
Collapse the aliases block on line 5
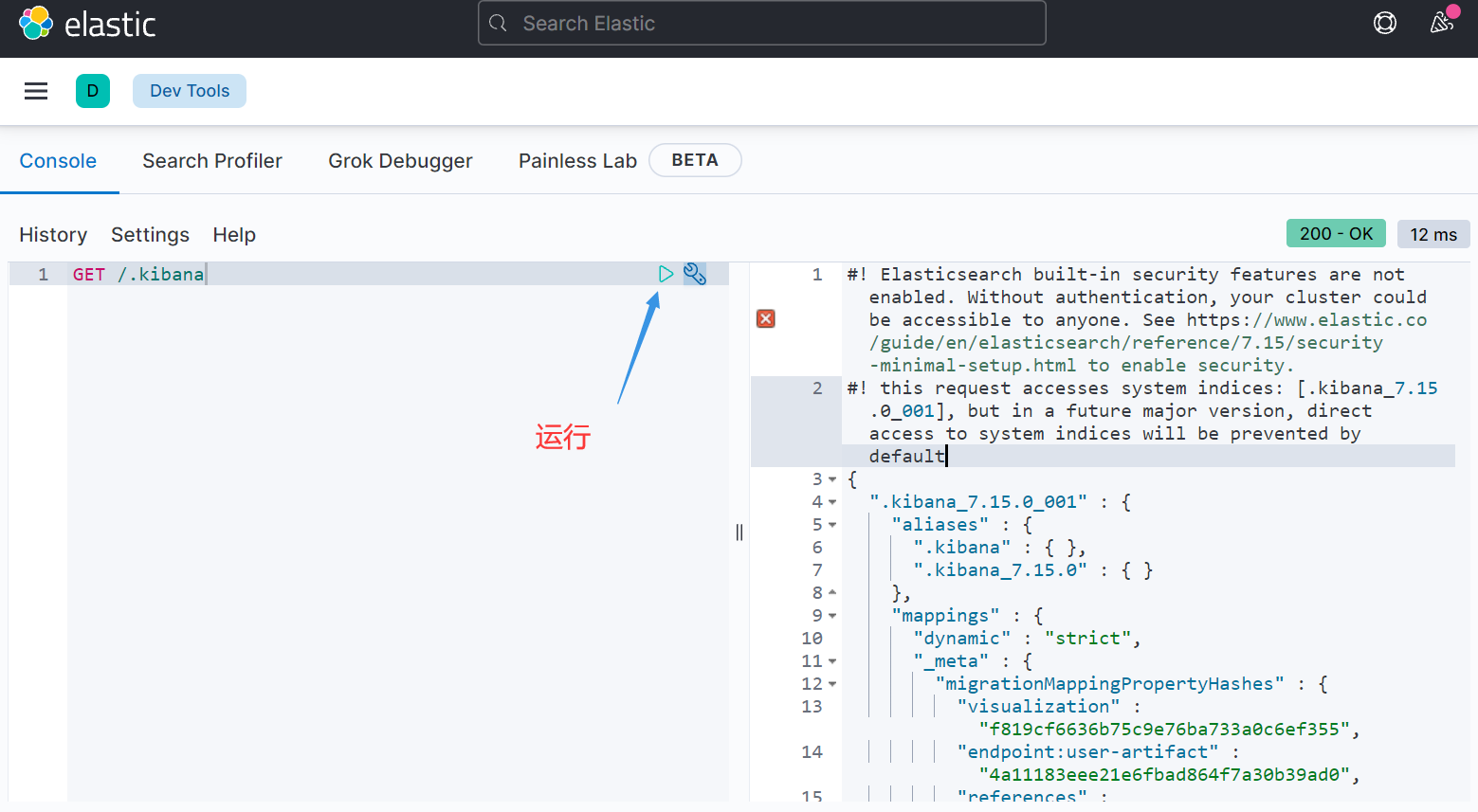(832, 525)
